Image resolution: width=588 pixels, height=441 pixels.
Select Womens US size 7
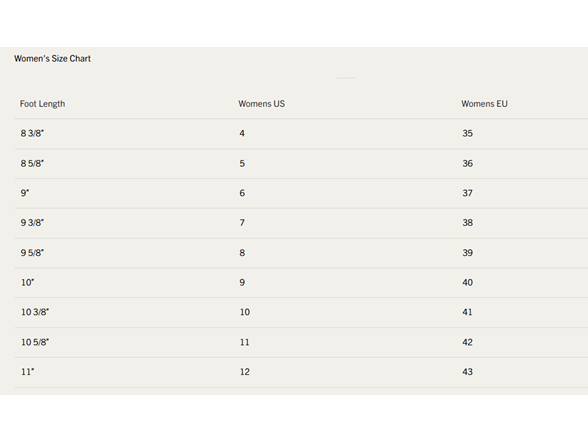(x=242, y=223)
